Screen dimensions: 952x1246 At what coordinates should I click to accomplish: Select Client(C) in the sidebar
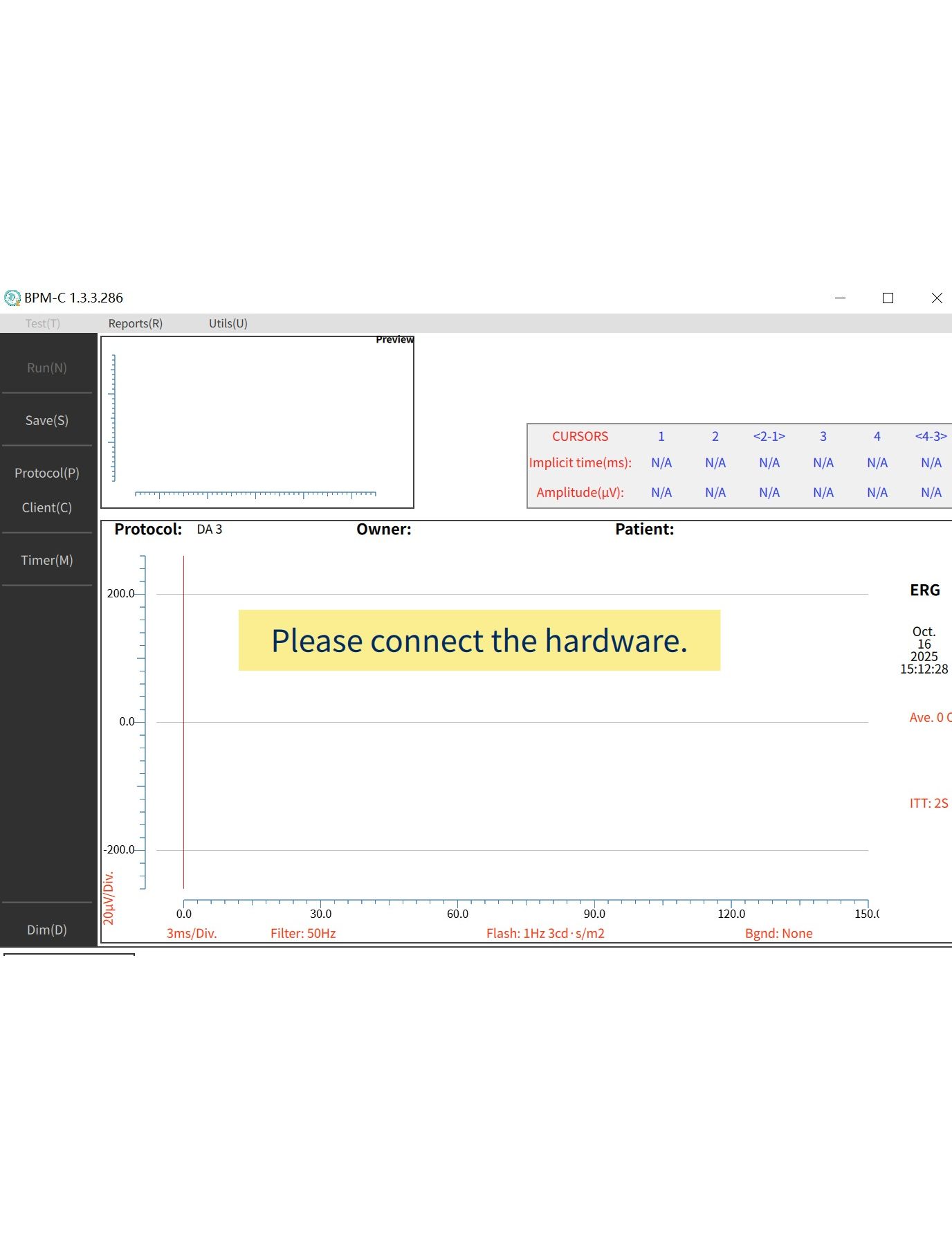pos(47,507)
